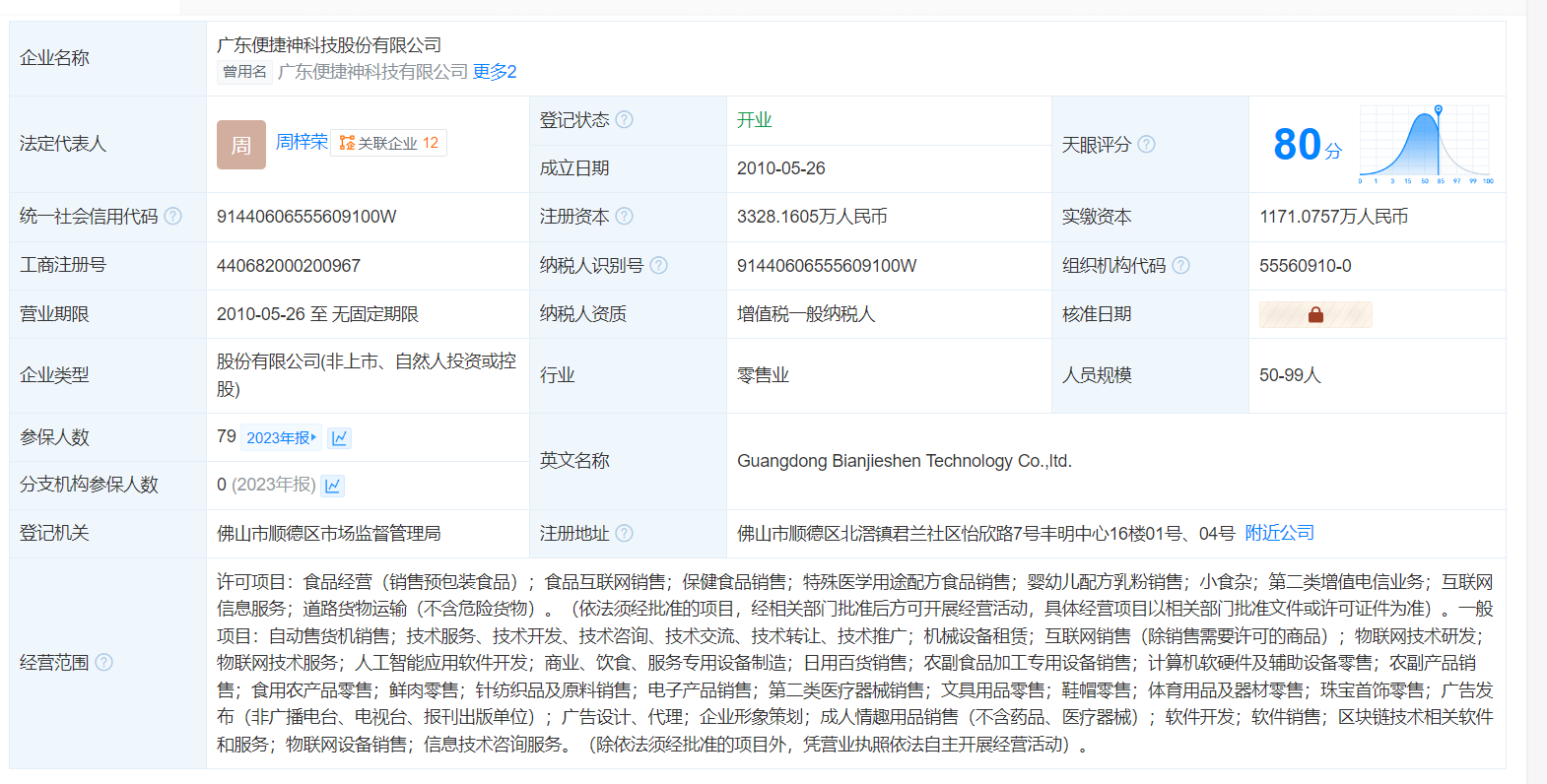This screenshot has height=784, width=1547.
Task: Click the 周 avatar thumbnail
Action: coord(241,145)
